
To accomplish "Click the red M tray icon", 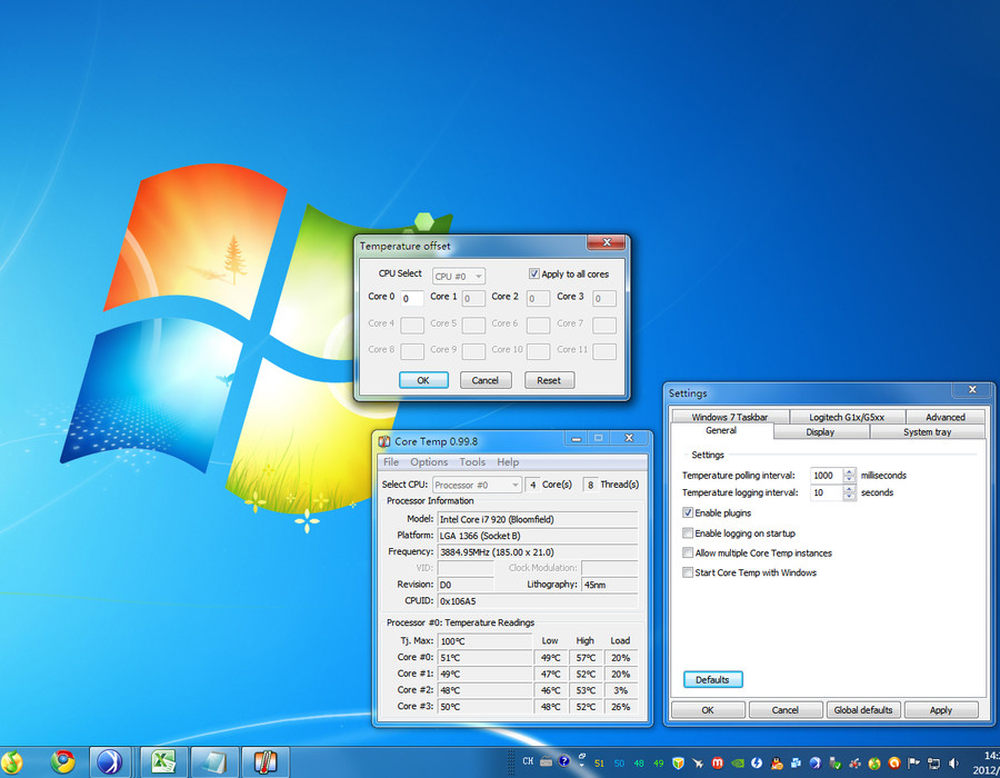I will point(717,763).
